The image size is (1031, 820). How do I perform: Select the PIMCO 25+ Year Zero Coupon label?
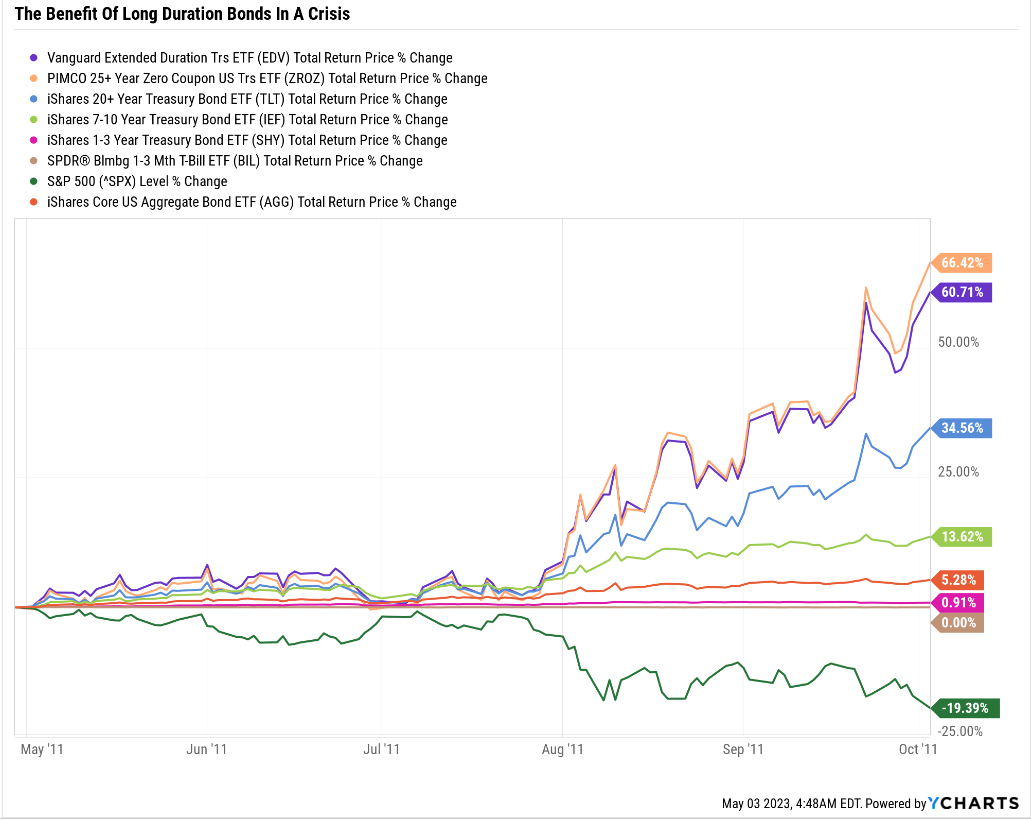[x=267, y=78]
